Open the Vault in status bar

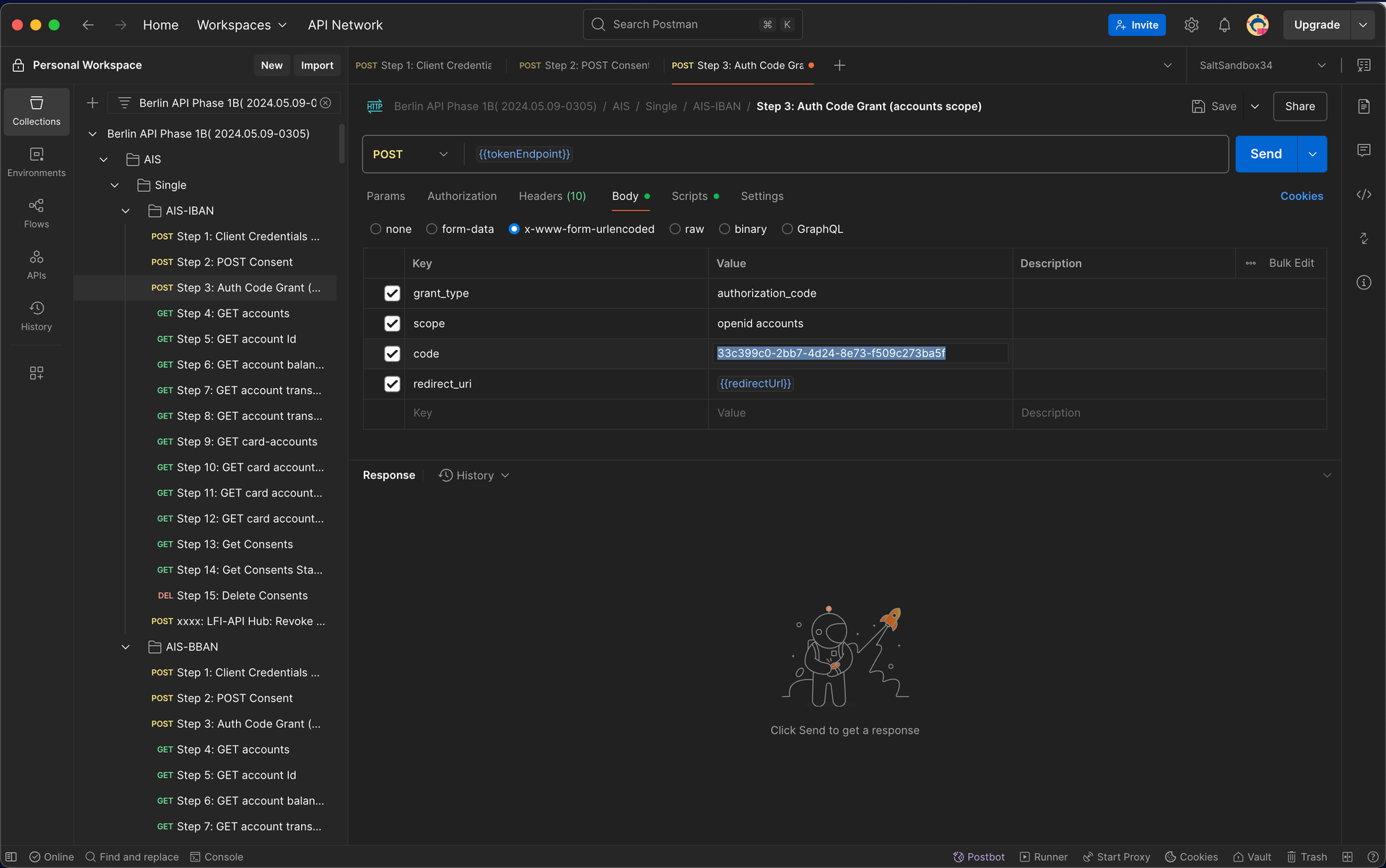click(x=1252, y=856)
